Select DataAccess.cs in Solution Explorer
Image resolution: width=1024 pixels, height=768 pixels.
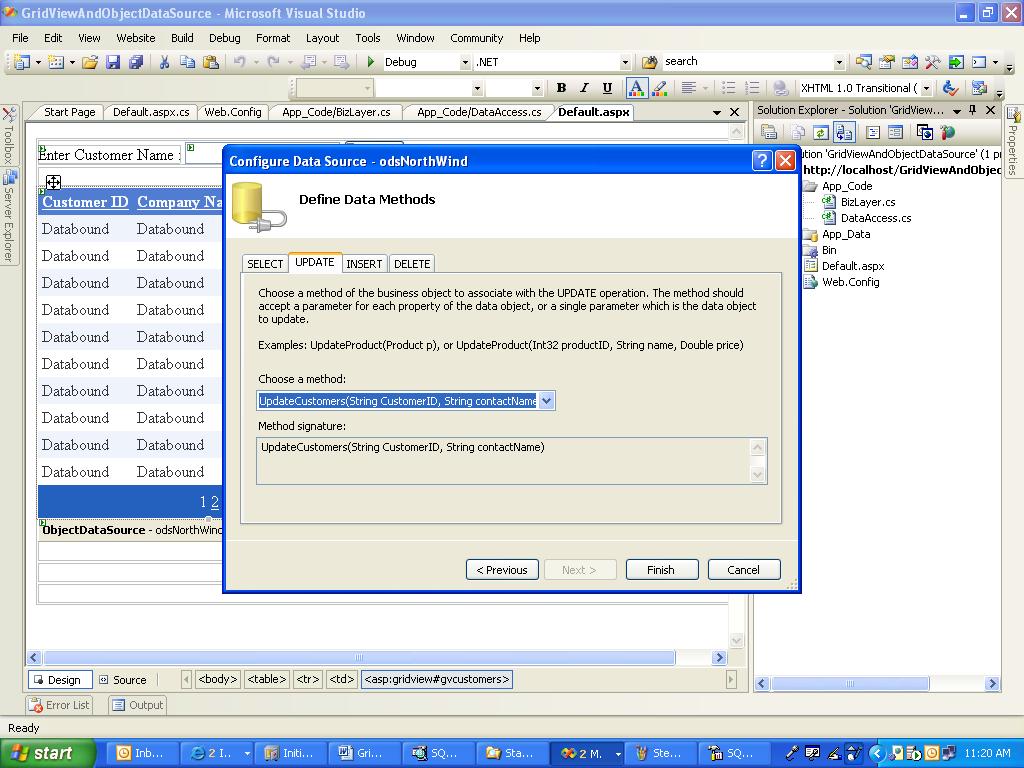(x=876, y=218)
